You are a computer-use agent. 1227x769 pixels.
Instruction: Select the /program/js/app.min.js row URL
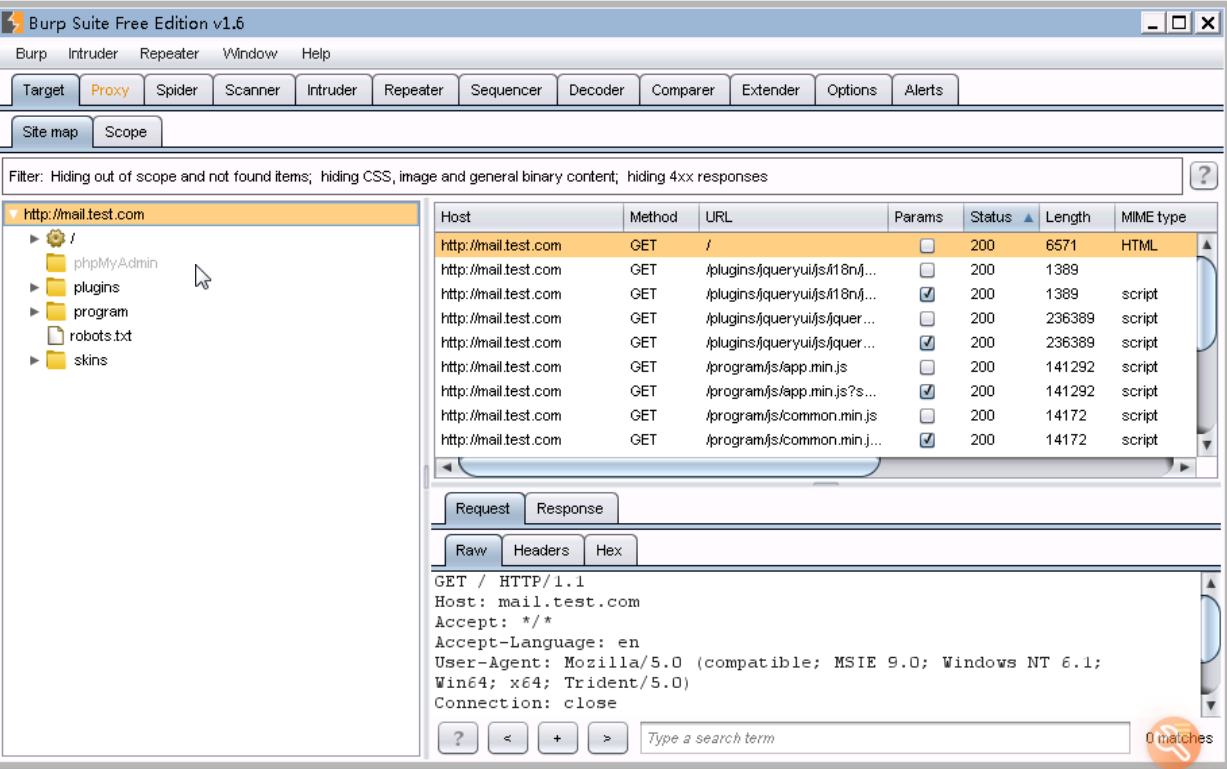pos(776,367)
